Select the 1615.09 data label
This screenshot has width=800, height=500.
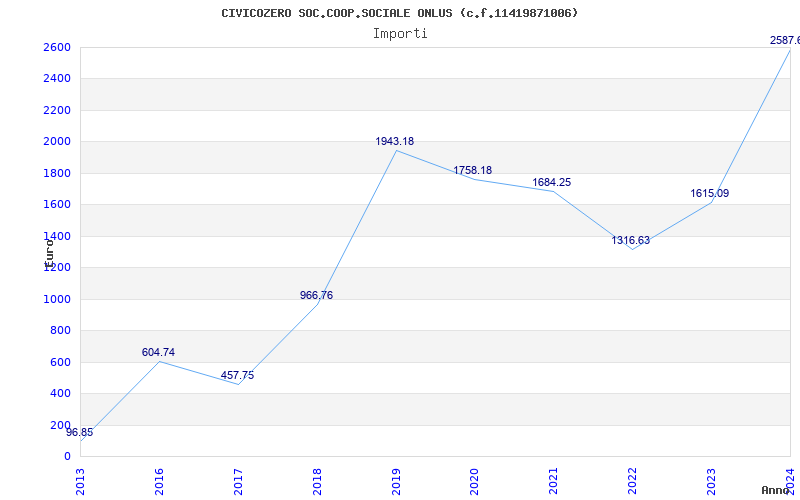[710, 193]
